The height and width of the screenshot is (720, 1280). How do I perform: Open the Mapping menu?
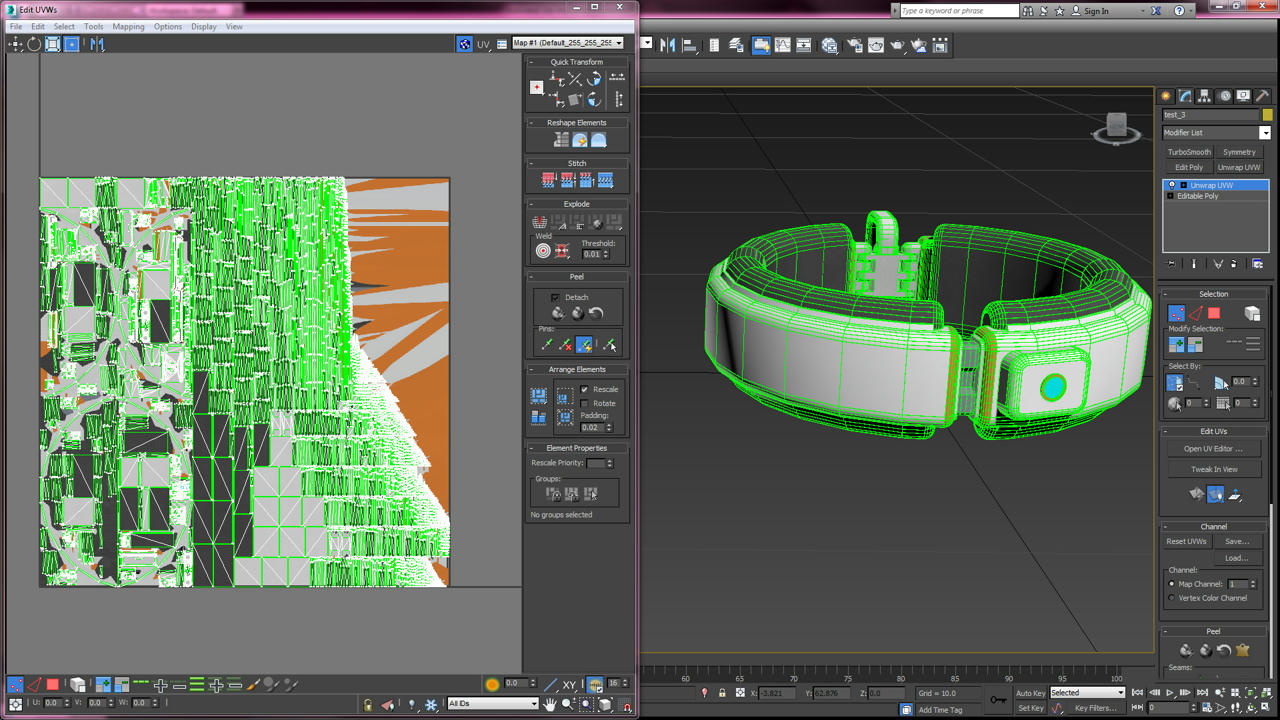click(x=128, y=27)
